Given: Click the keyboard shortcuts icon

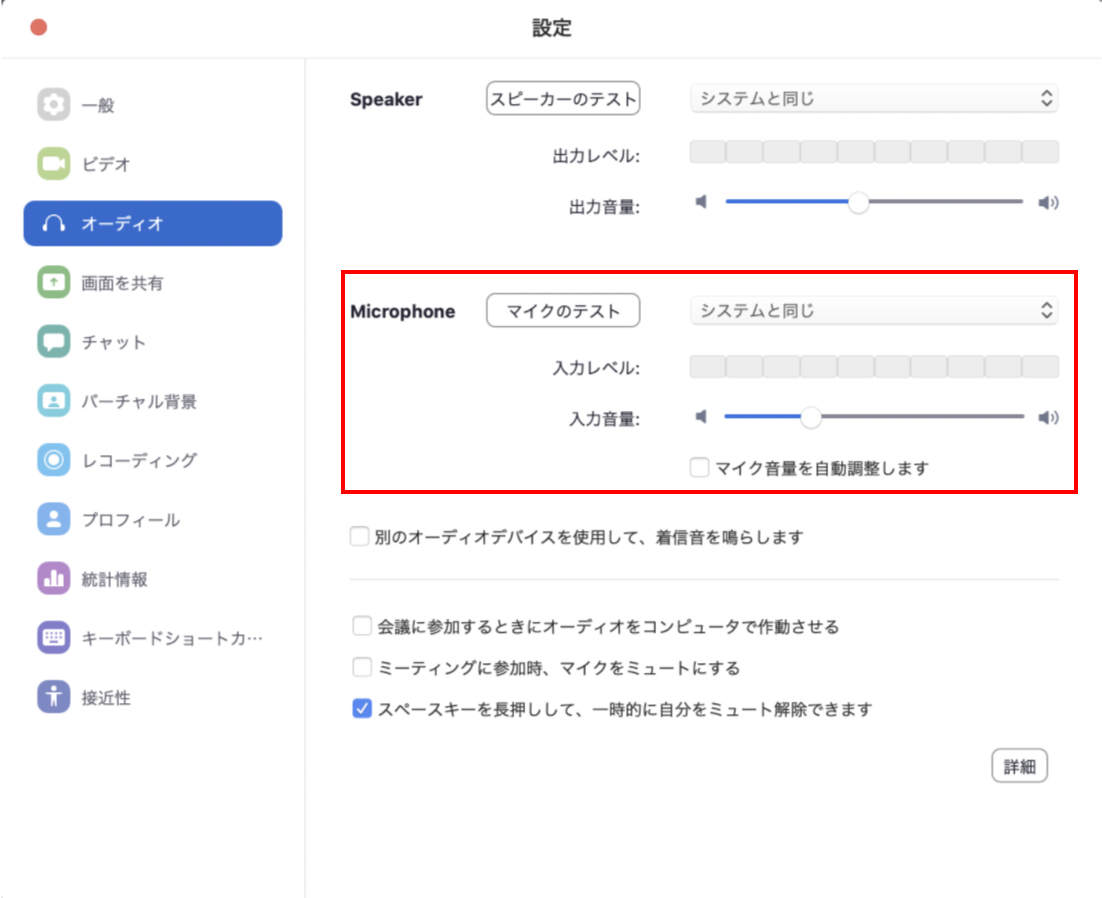Looking at the screenshot, I should pyautogui.click(x=53, y=637).
